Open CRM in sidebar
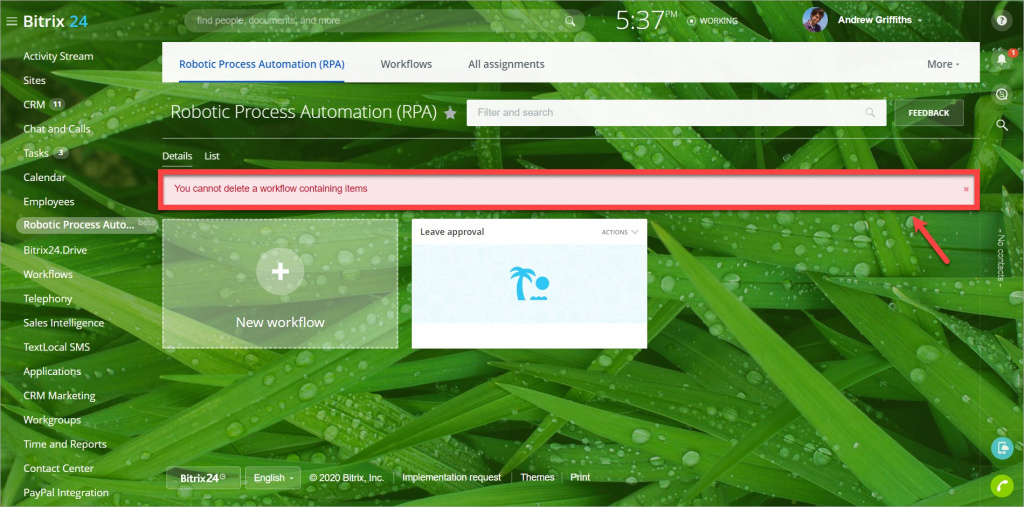1024x507 pixels. 34,105
